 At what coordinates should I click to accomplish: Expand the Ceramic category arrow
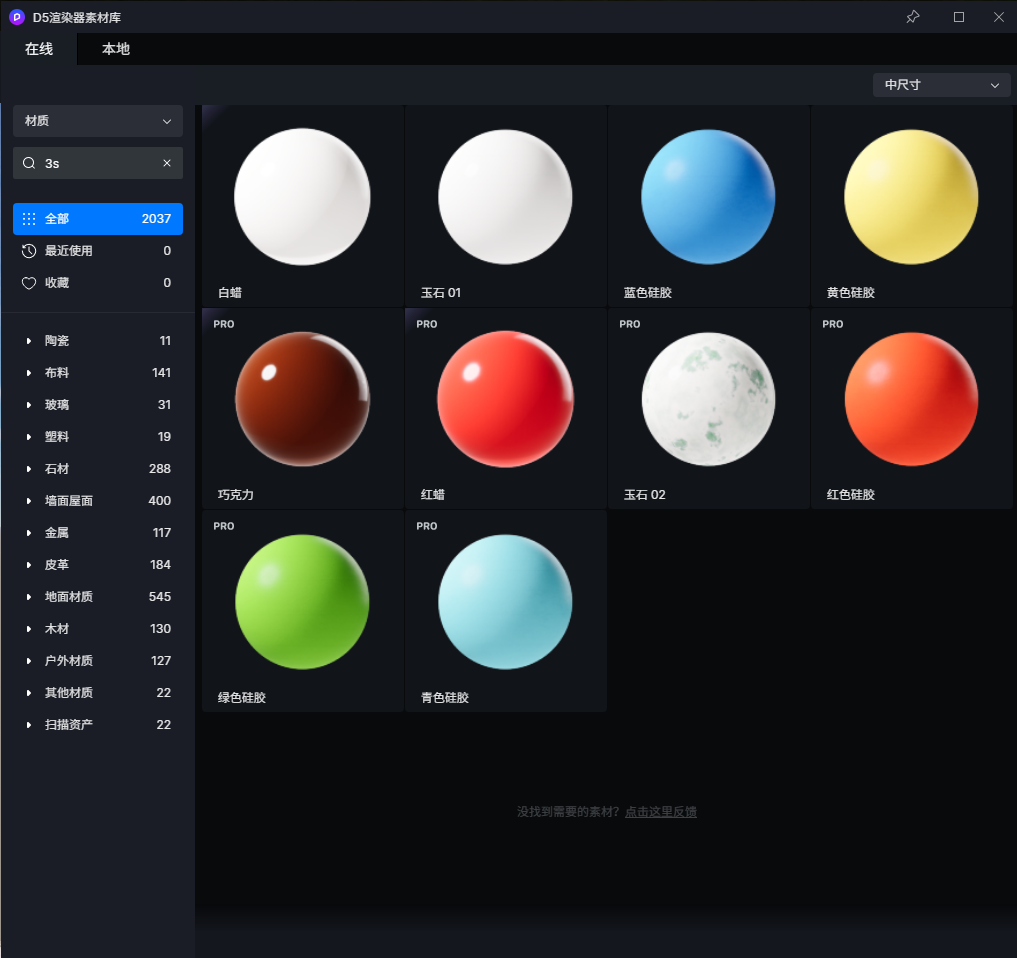point(29,341)
